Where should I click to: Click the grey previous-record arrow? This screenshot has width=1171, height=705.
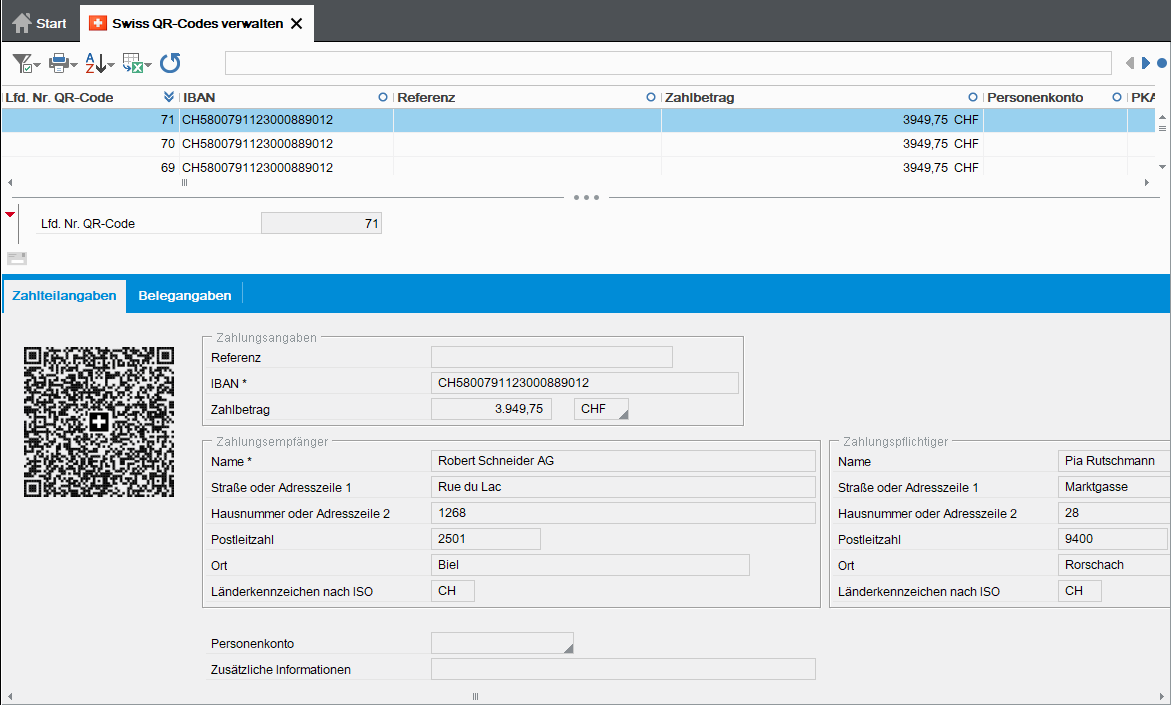(x=1130, y=64)
